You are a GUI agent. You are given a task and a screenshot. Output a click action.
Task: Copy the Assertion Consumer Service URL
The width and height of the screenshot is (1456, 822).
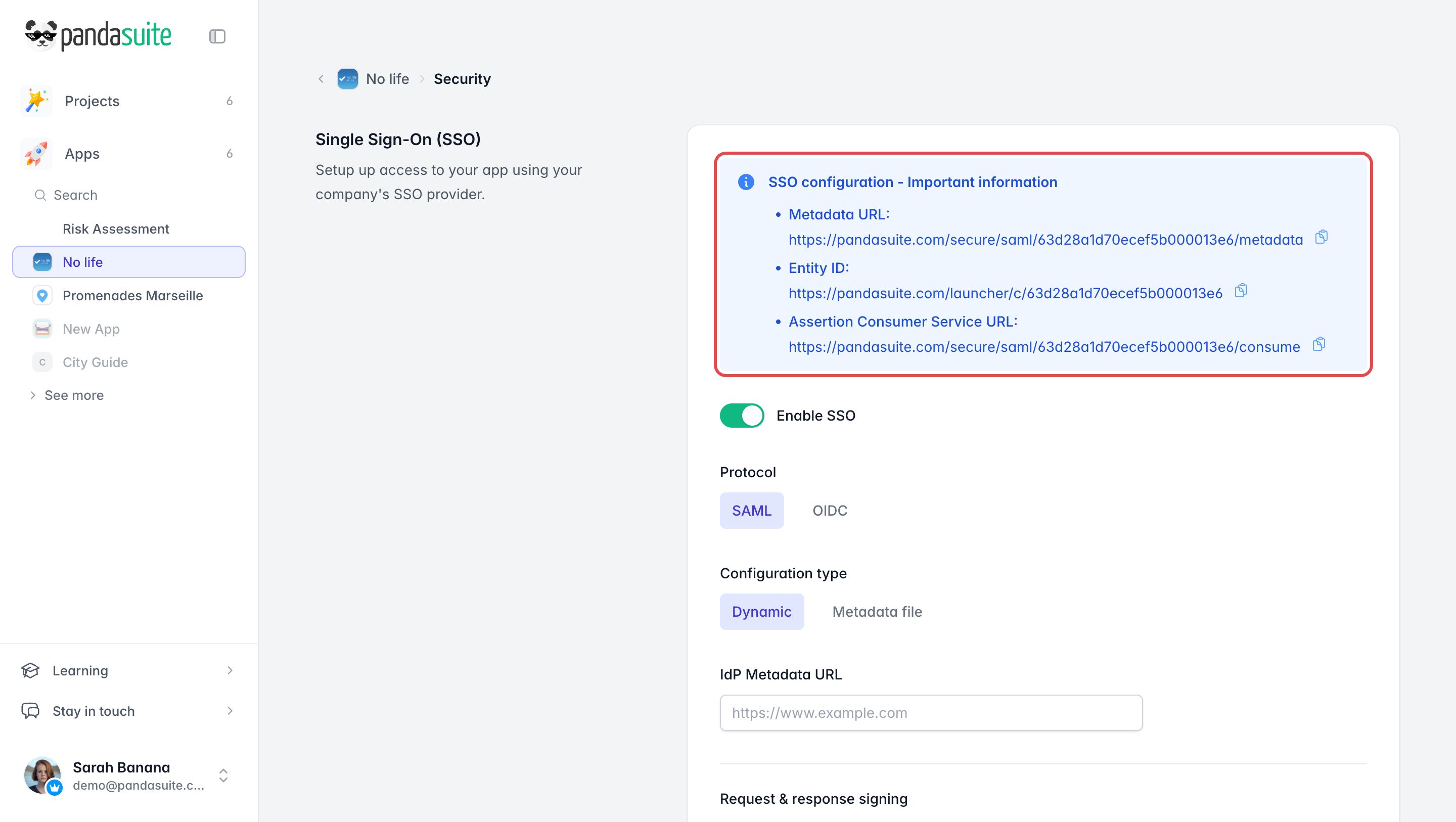point(1318,344)
